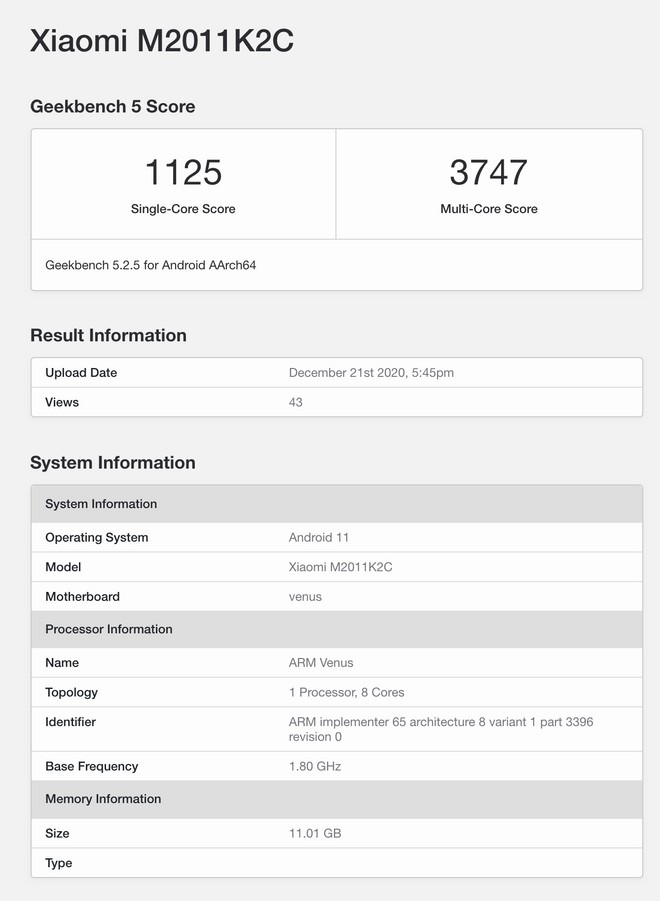
Task: Click the gray System Information table header
Action: [x=337, y=504]
